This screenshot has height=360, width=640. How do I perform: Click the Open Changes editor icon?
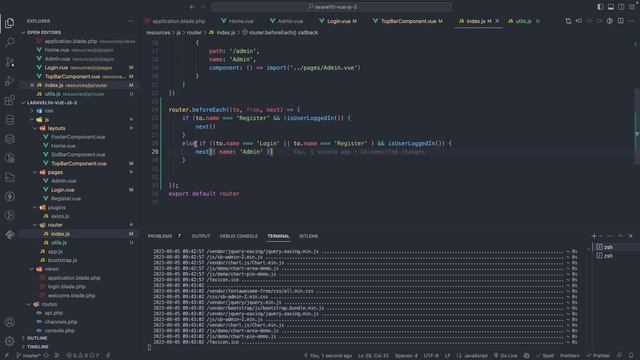[x=568, y=21]
